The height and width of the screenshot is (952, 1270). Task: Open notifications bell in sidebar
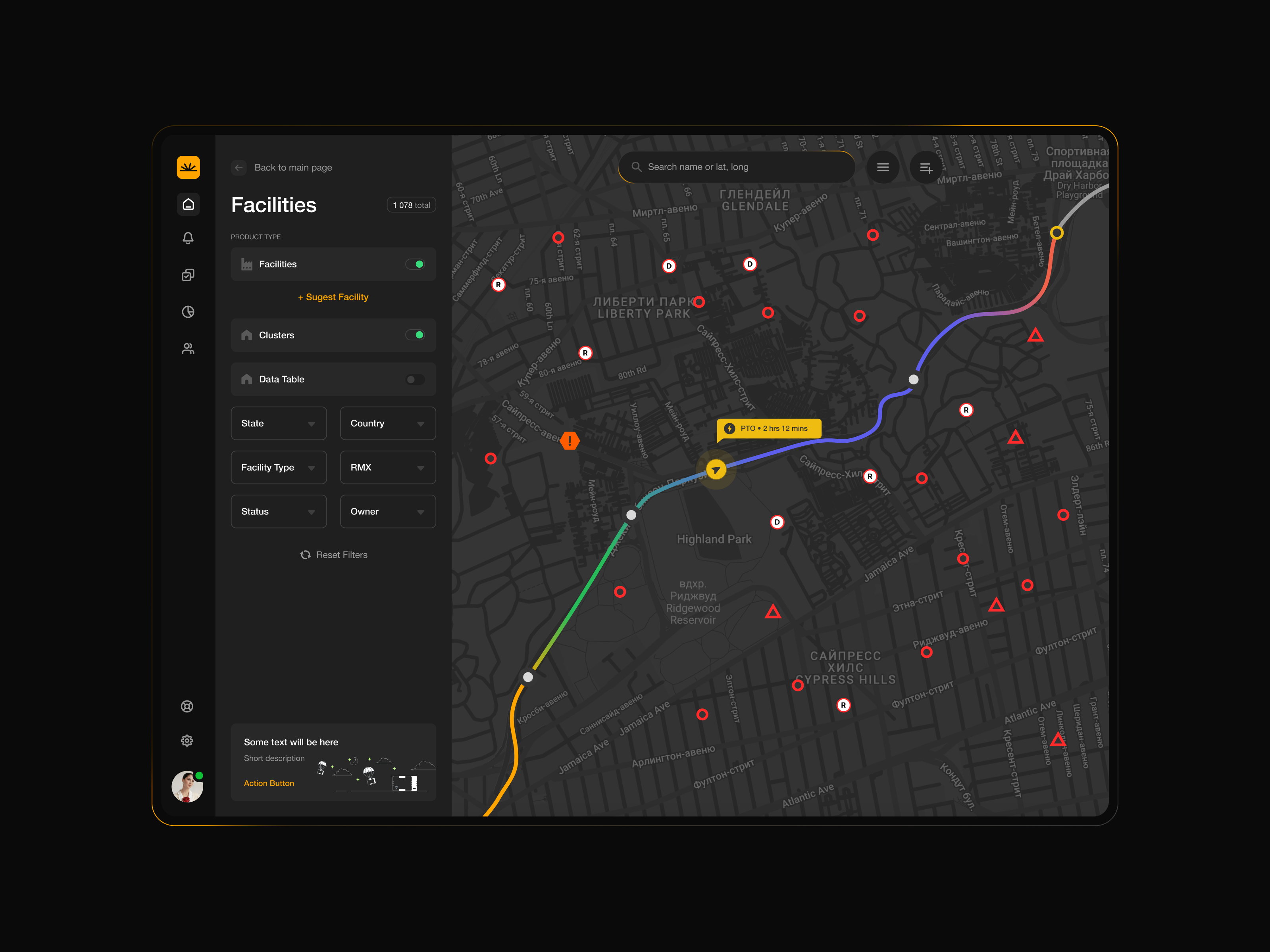(188, 238)
